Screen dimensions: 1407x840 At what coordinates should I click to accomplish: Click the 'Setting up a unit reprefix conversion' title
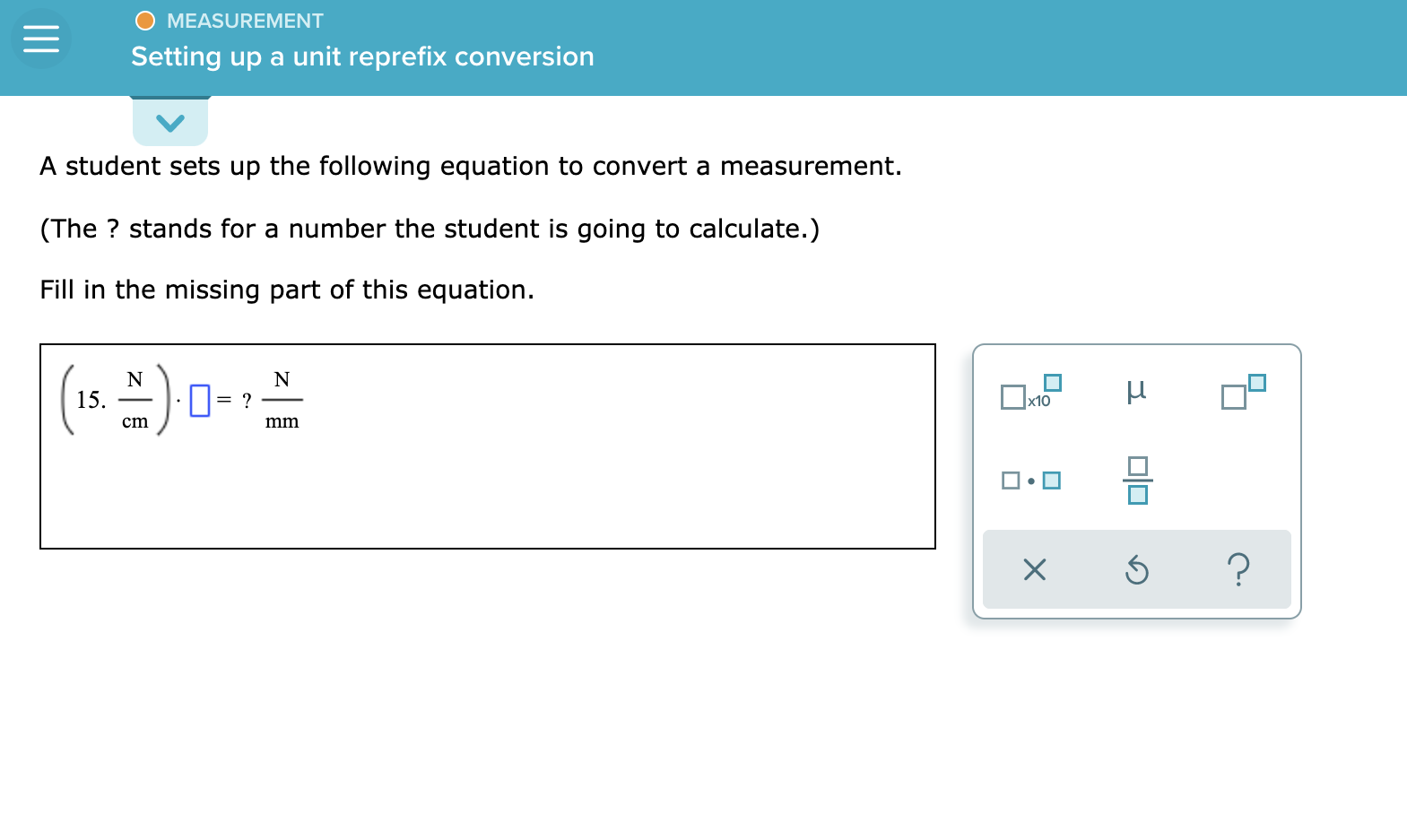(362, 56)
